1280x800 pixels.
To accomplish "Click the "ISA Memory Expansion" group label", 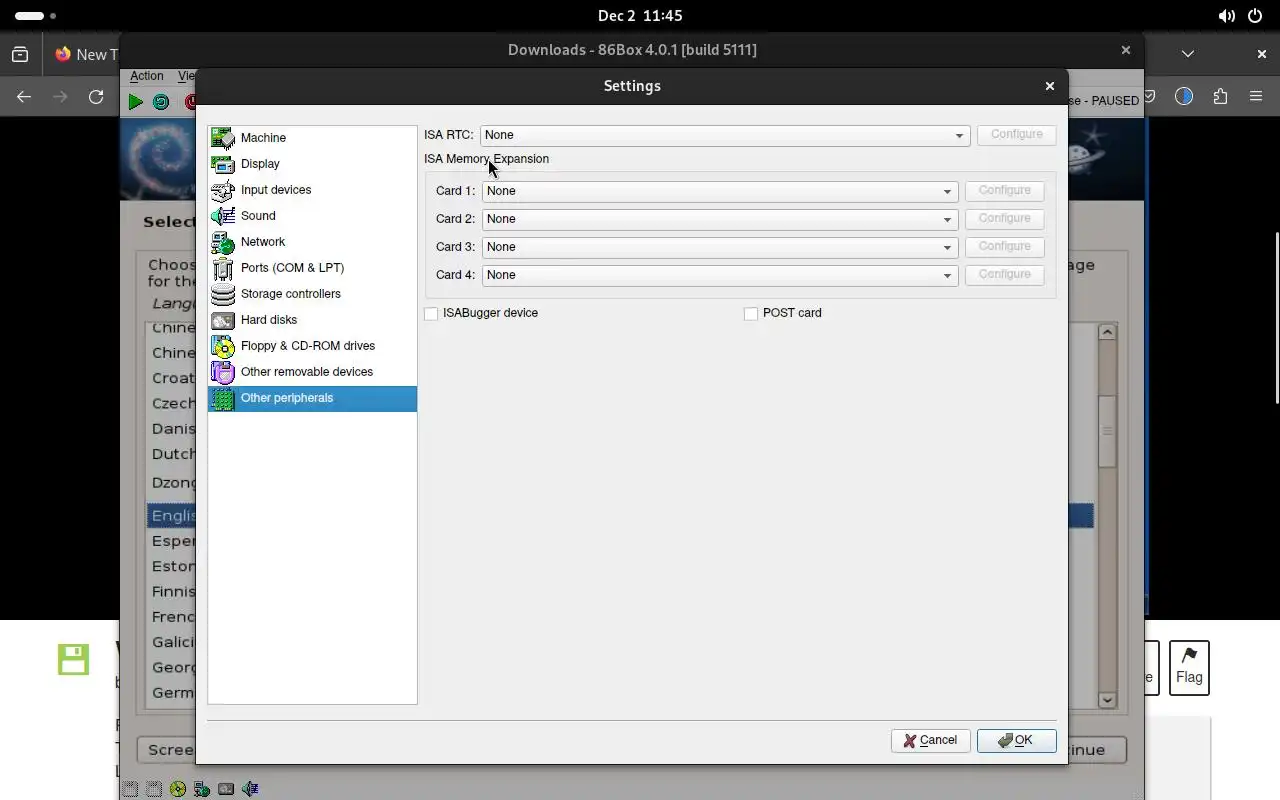I will pos(486,159).
